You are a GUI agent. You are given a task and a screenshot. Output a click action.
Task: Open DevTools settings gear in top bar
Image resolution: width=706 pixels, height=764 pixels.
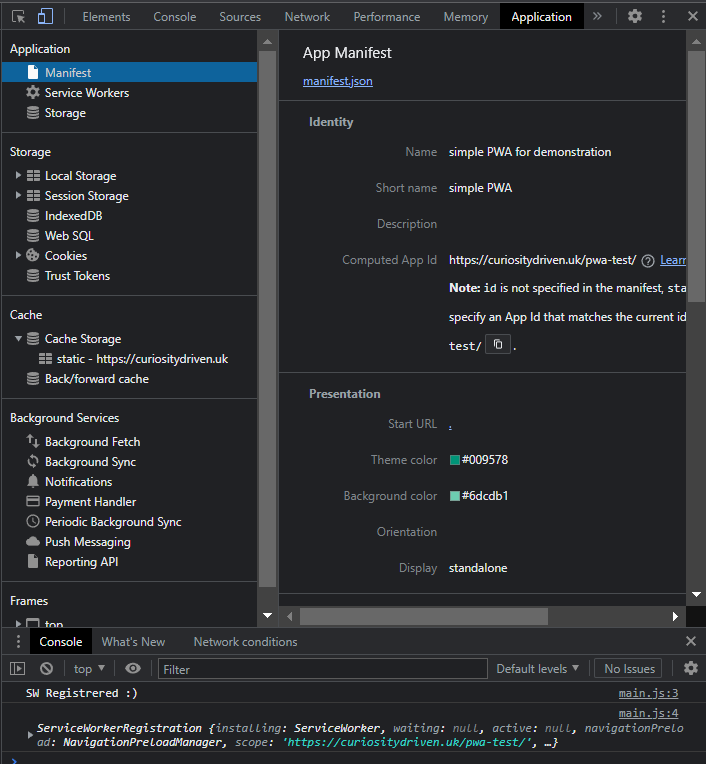point(634,17)
